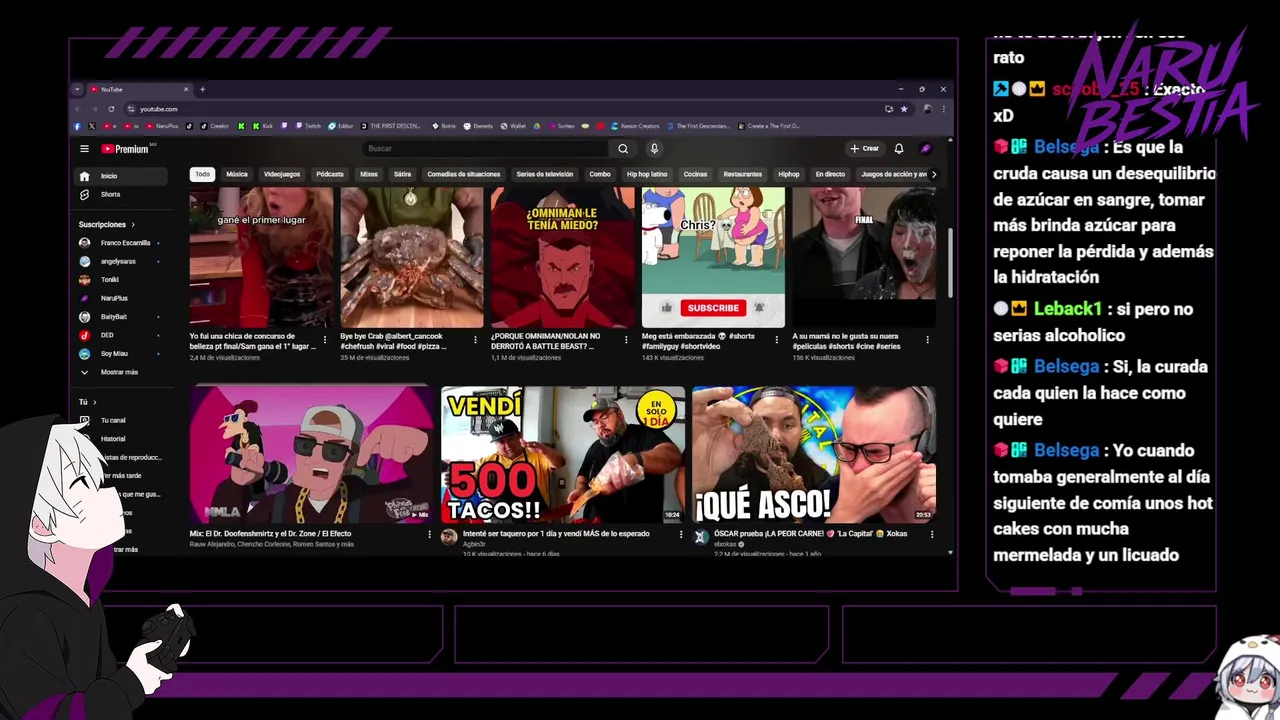
Task: Open the Editor bookmark
Action: pos(342,126)
